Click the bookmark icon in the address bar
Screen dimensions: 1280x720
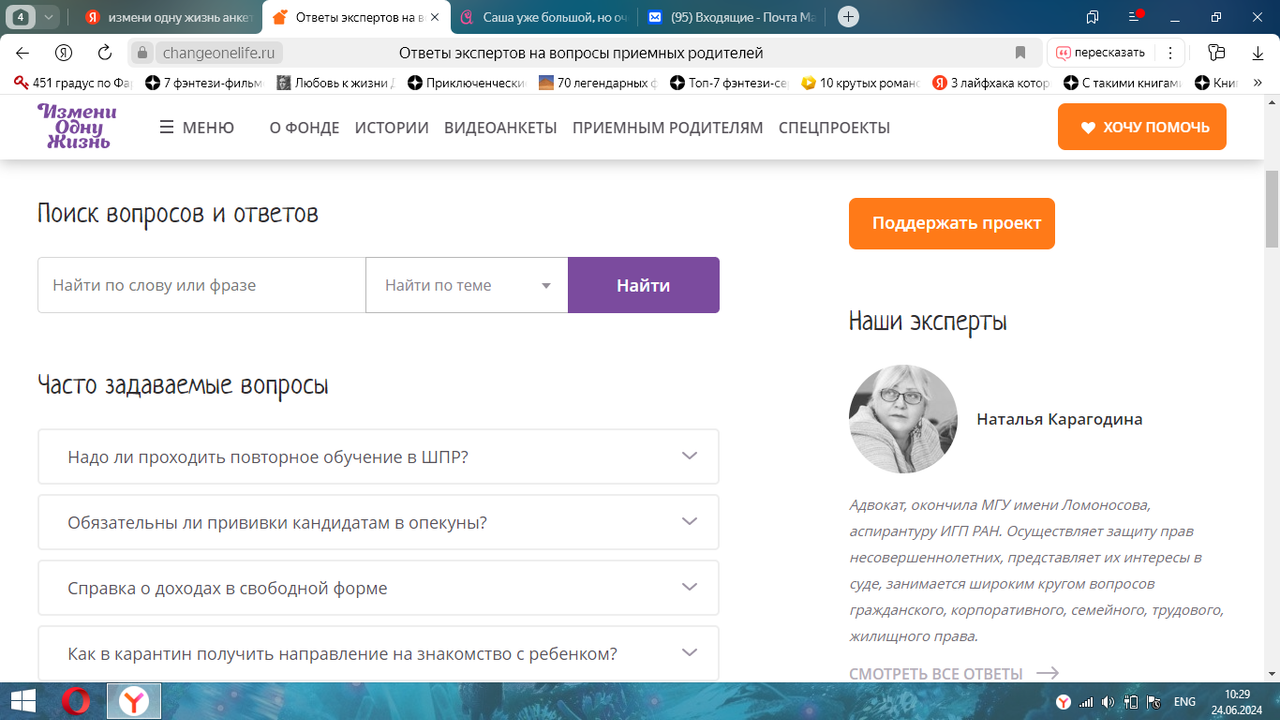[1020, 52]
